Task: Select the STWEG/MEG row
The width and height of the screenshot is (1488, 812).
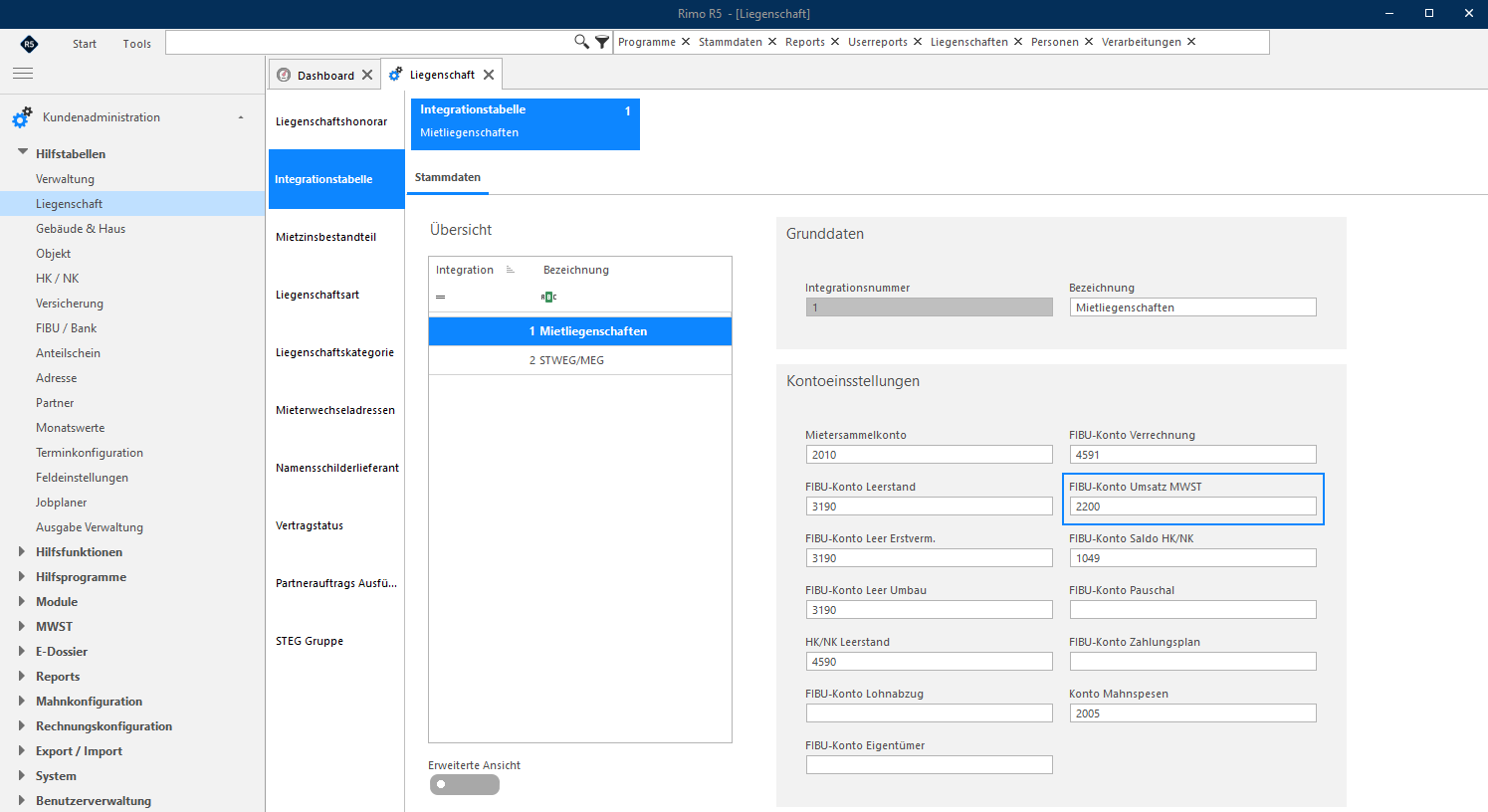Action: [x=580, y=360]
